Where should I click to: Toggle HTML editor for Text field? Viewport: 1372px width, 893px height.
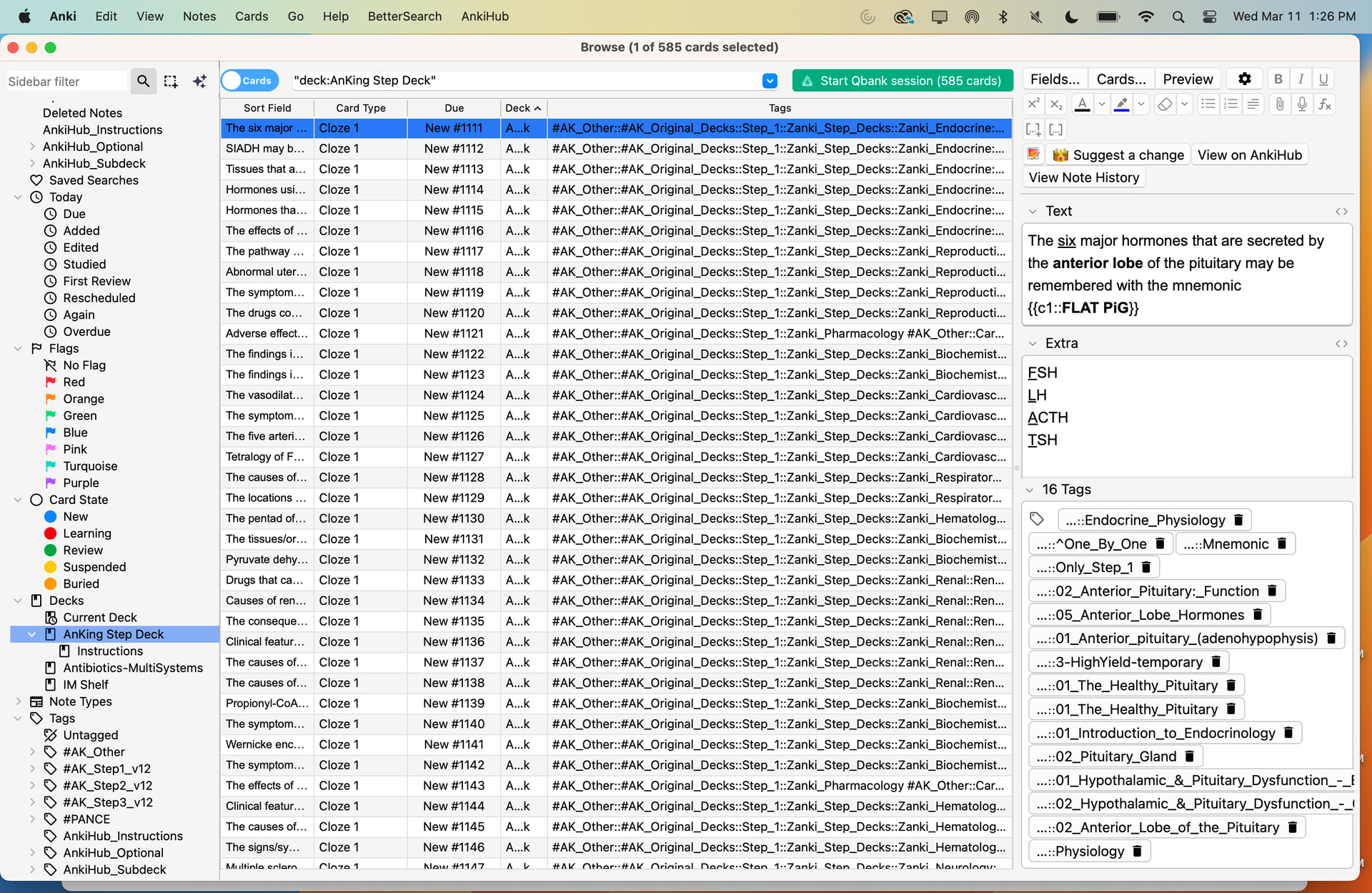tap(1341, 212)
